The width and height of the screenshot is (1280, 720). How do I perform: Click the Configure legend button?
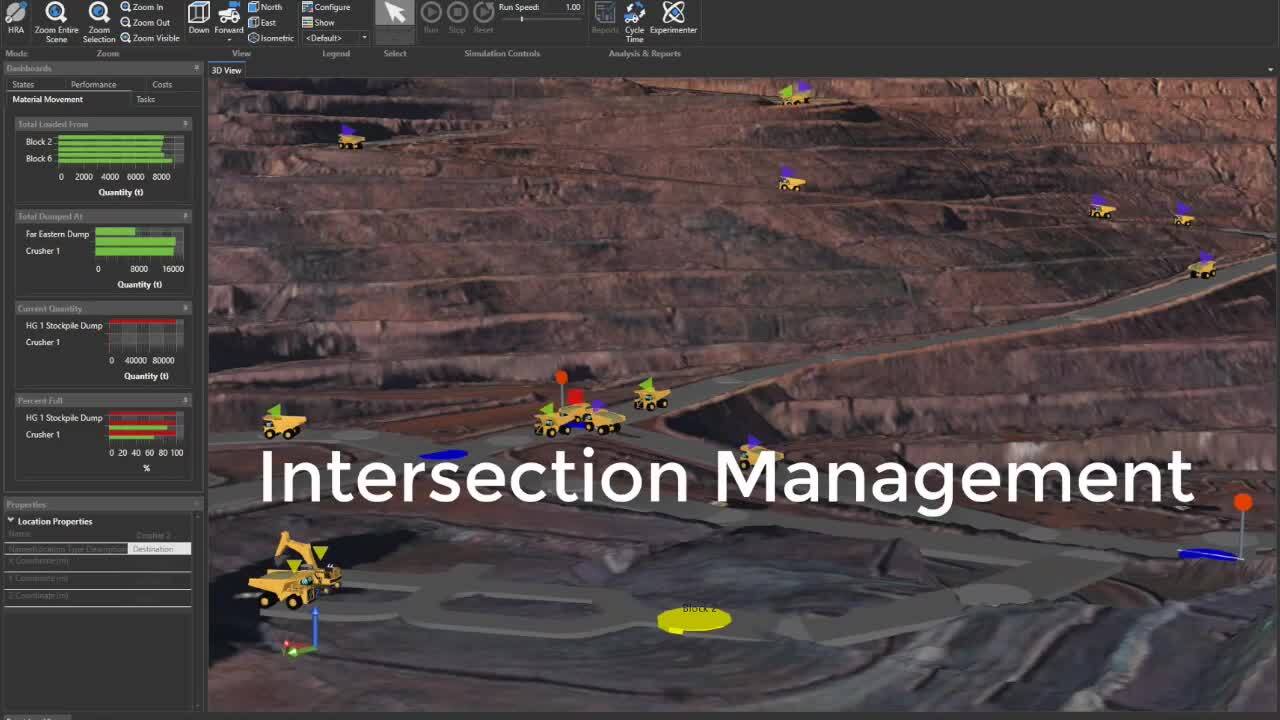coord(326,7)
